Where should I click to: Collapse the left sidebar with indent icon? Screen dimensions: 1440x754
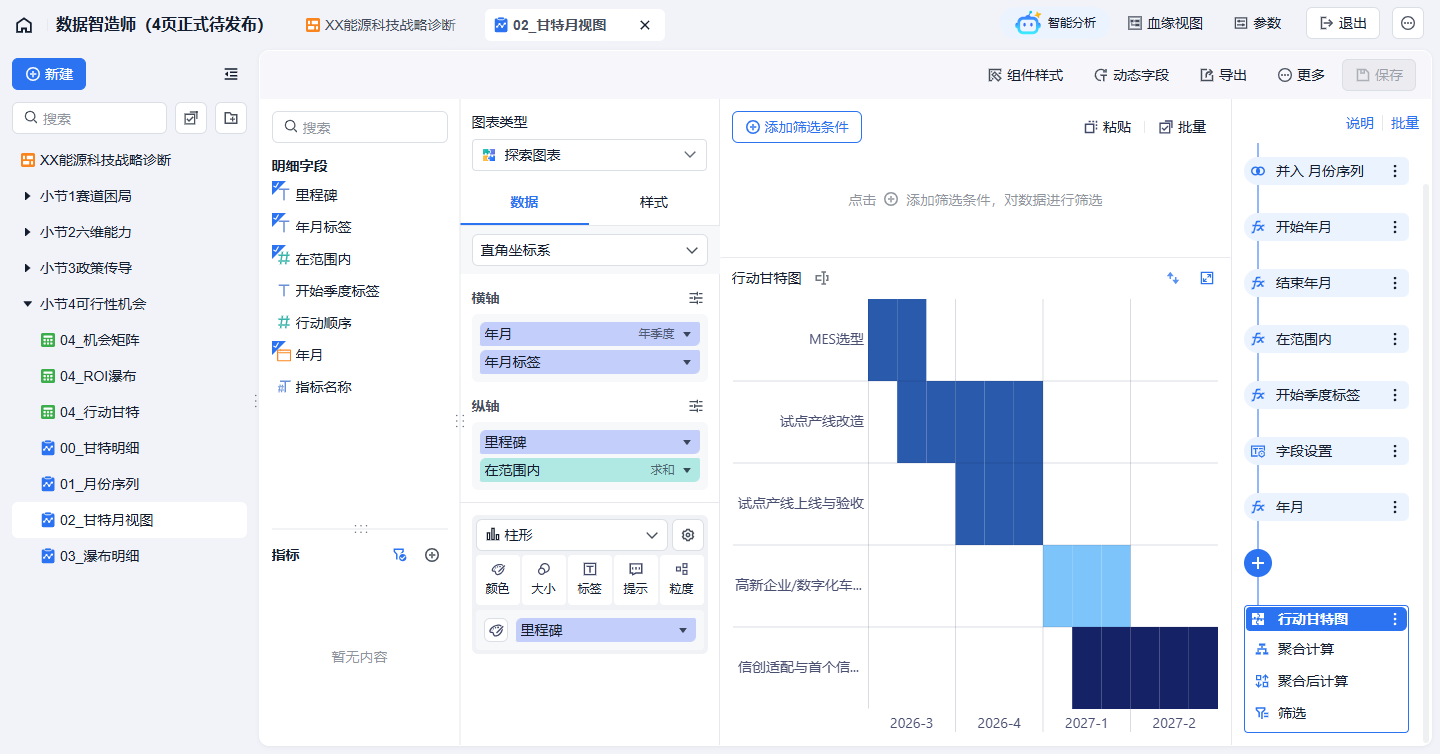click(231, 74)
